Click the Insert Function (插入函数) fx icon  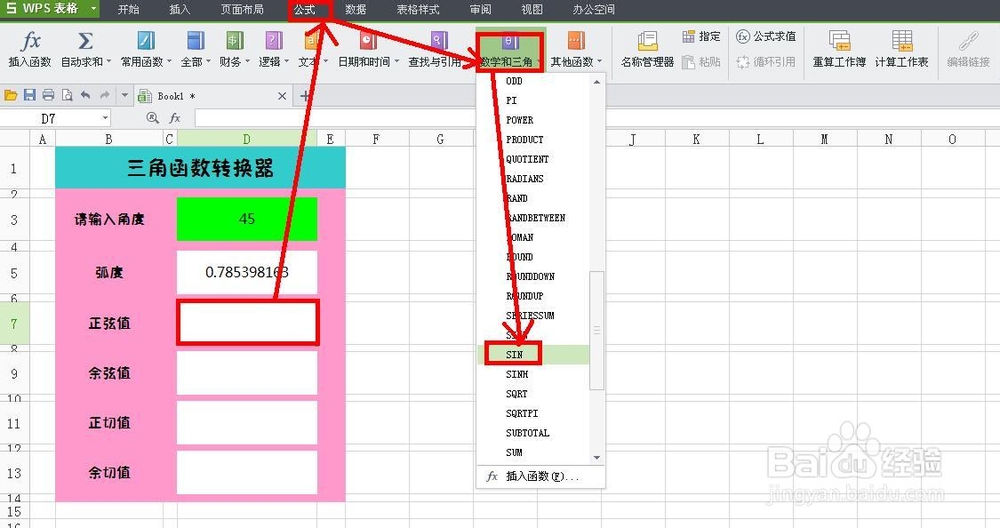[x=30, y=42]
